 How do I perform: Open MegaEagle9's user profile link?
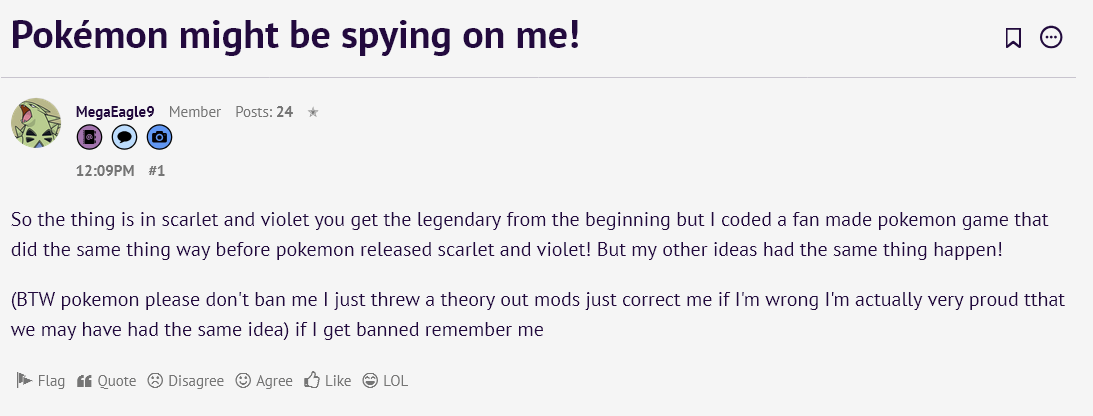[x=115, y=112]
